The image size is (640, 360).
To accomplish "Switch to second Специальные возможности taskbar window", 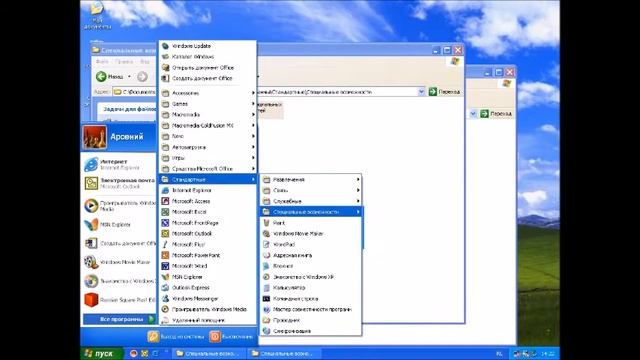I will pos(284,353).
